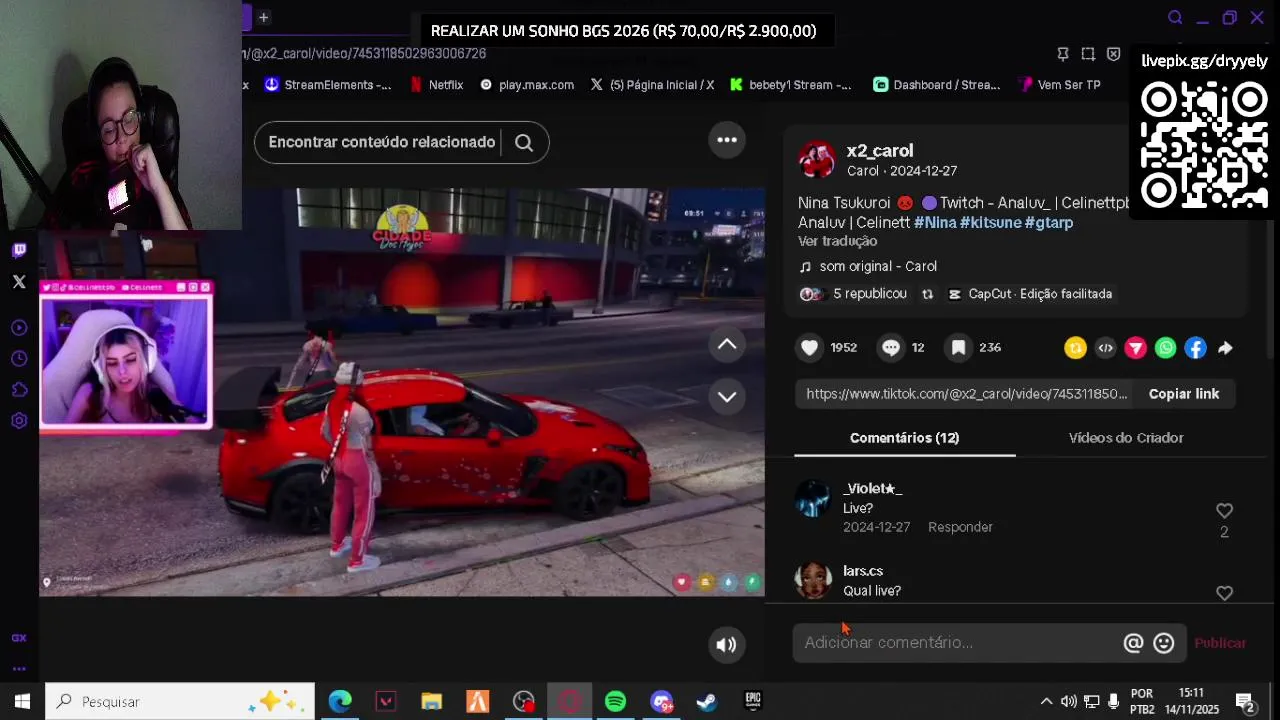Open comments via speech bubble icon

click(x=890, y=347)
